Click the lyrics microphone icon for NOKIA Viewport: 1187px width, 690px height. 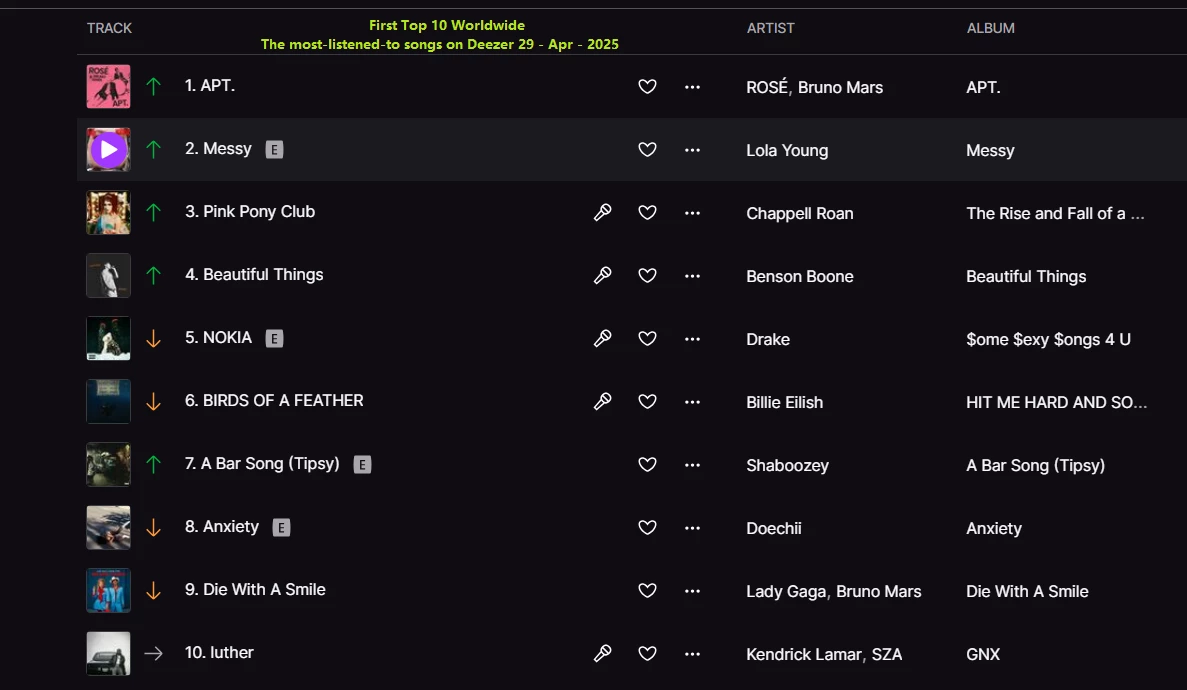[x=602, y=339]
